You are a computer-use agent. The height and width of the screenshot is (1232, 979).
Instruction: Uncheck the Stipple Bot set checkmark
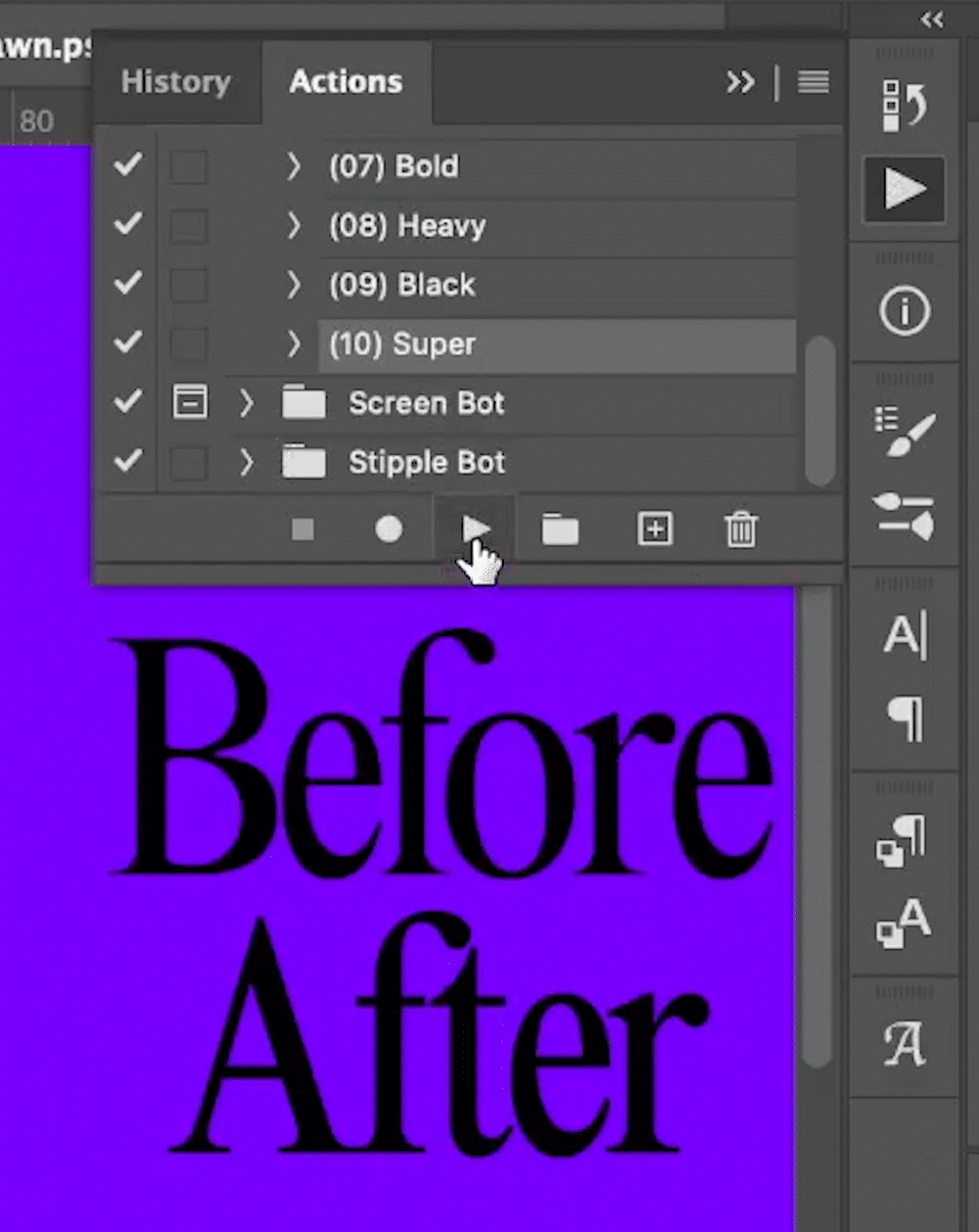128,461
